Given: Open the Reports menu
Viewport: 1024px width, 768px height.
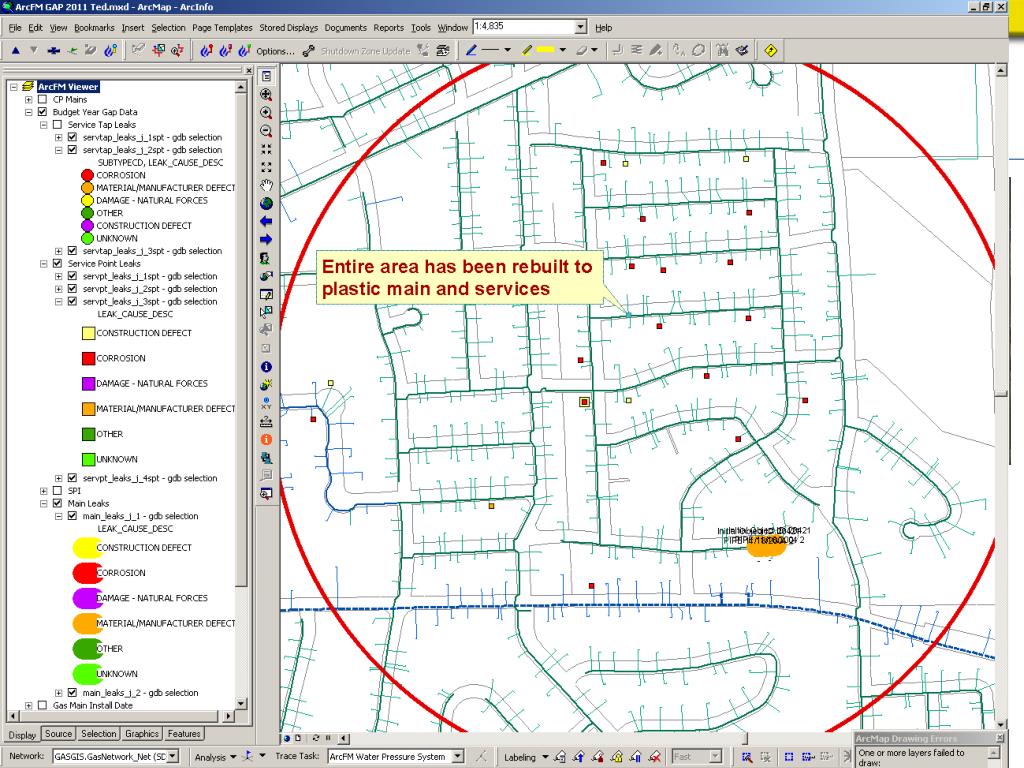Looking at the screenshot, I should point(389,27).
